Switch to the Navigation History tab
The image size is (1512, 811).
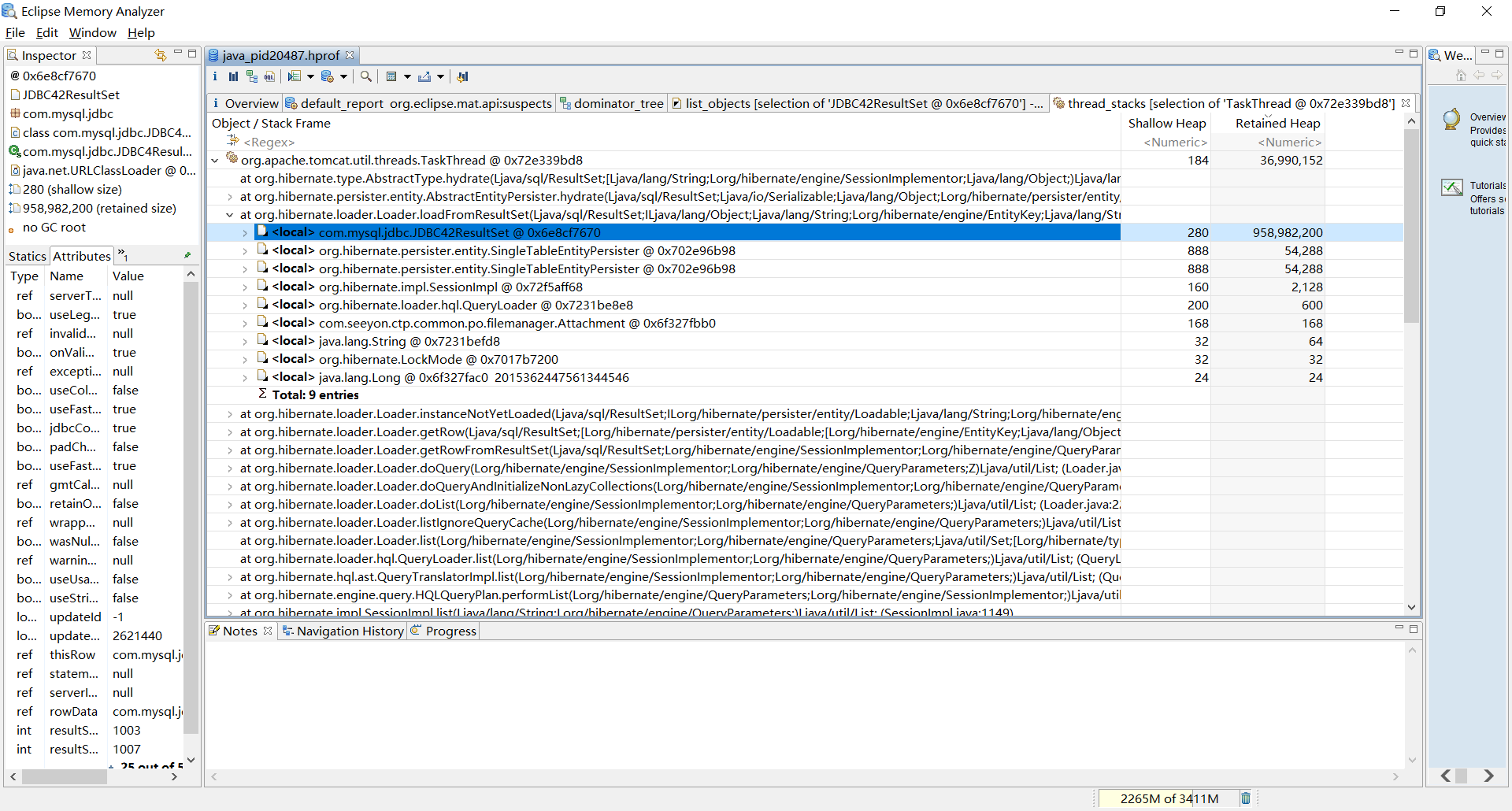(343, 631)
